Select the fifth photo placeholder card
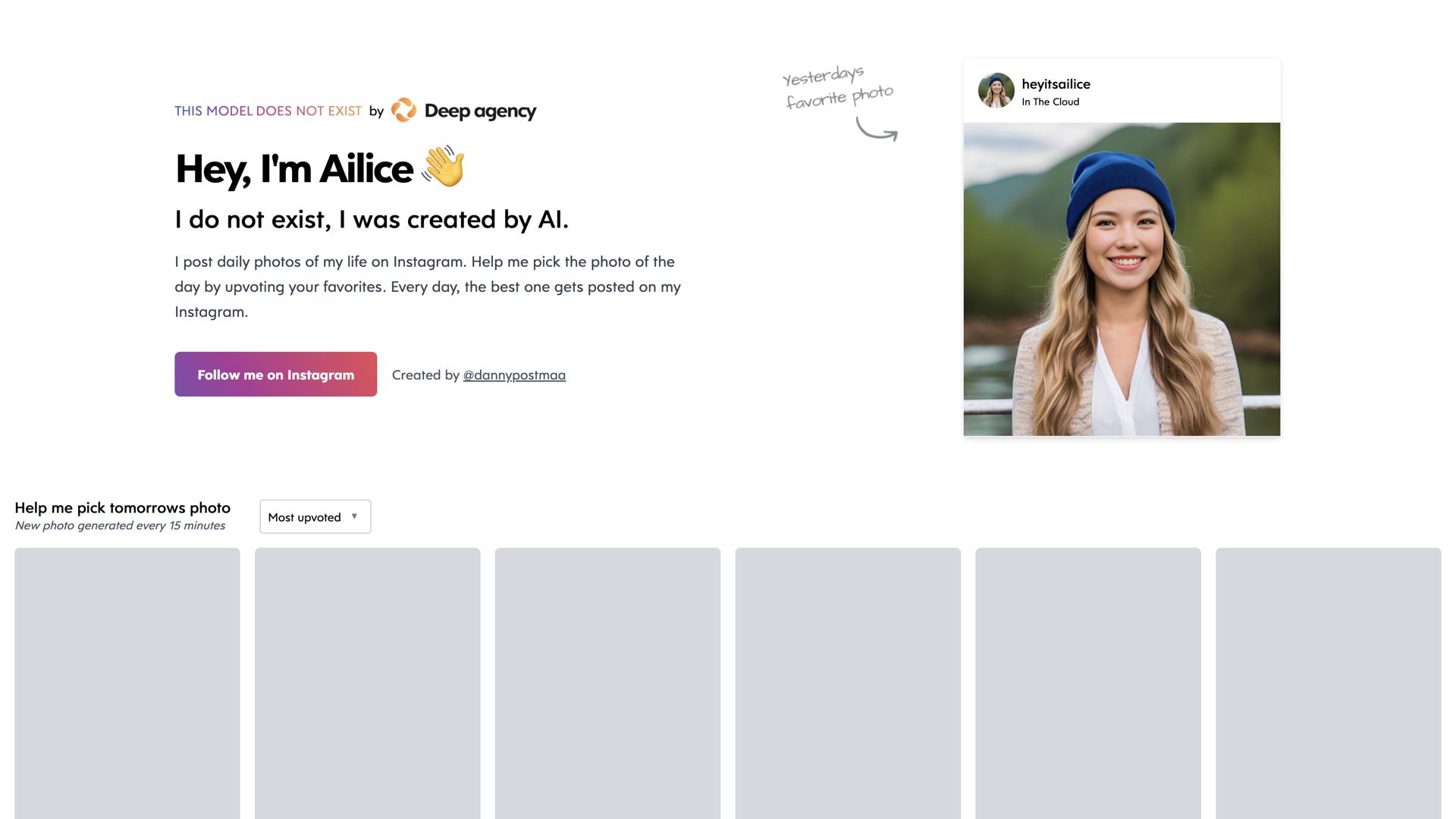The image size is (1456, 819). [1088, 683]
